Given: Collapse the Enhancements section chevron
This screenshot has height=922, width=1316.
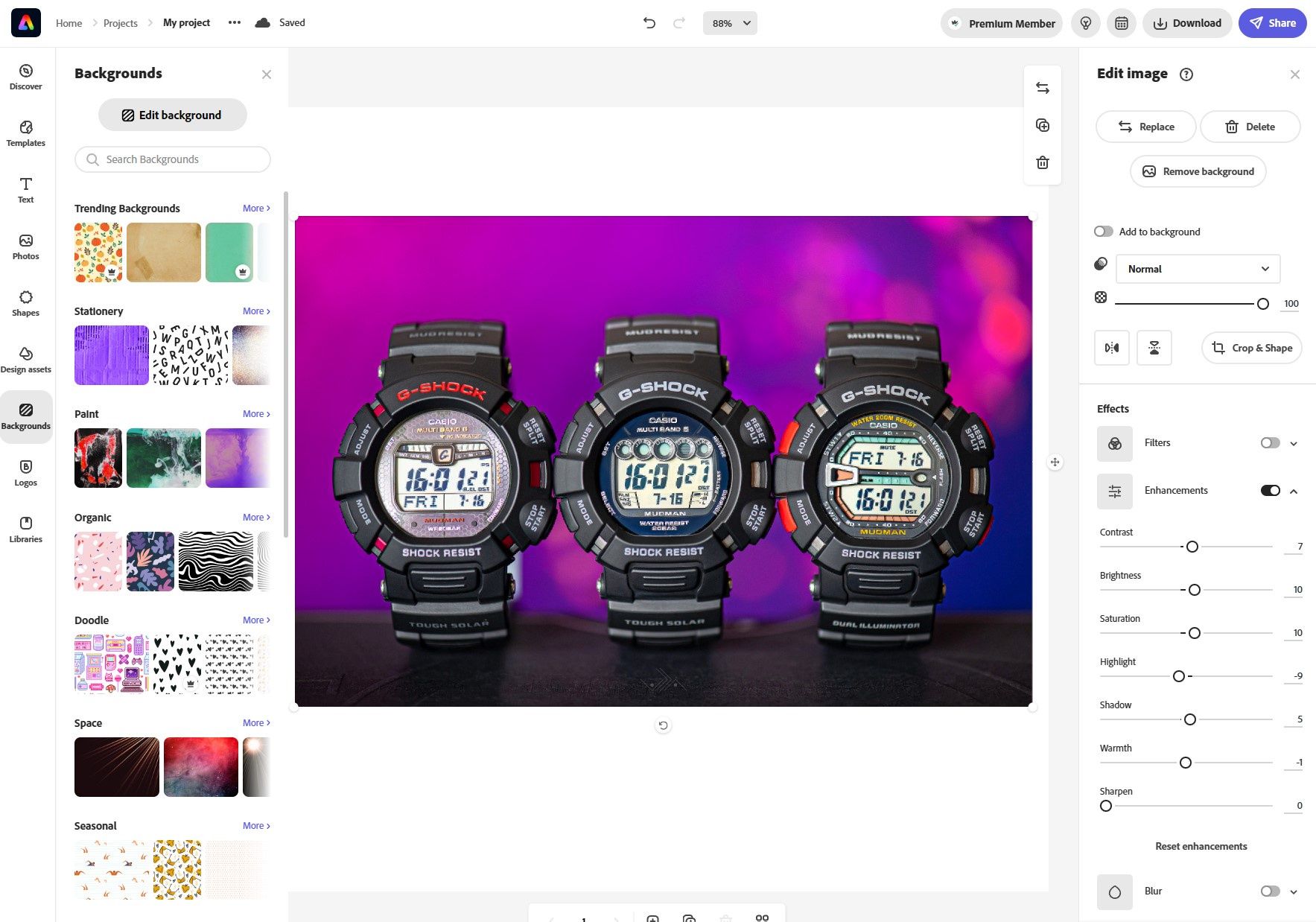Looking at the screenshot, I should [1294, 492].
